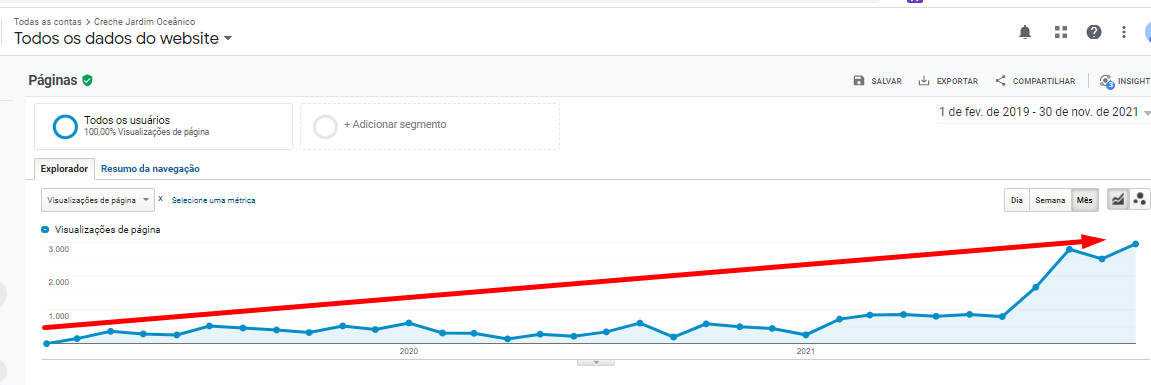Click the first data point on the chart
The height and width of the screenshot is (385, 1151).
tap(46, 343)
